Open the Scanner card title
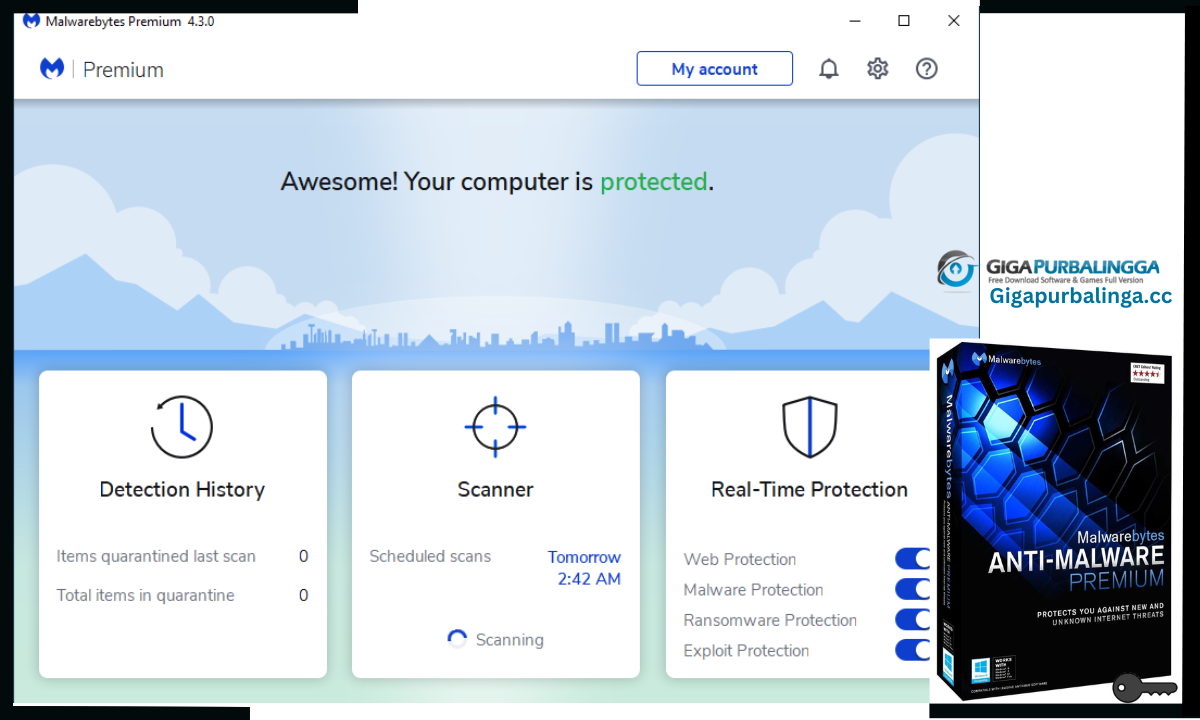This screenshot has width=1200, height=720. 495,490
